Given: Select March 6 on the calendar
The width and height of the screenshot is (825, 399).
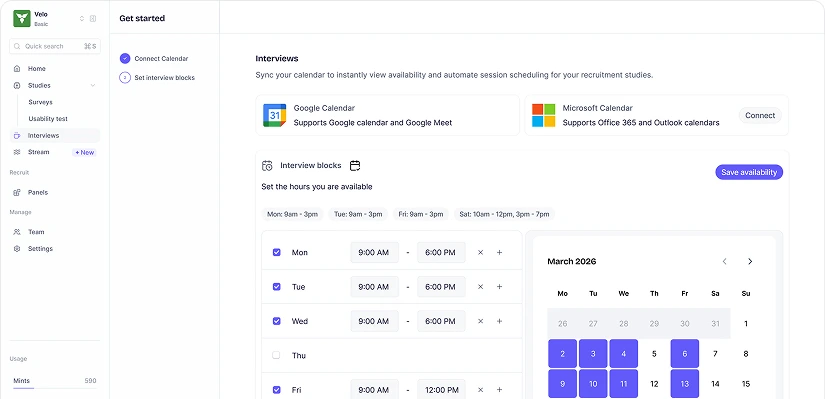Looking at the screenshot, I should (x=685, y=354).
